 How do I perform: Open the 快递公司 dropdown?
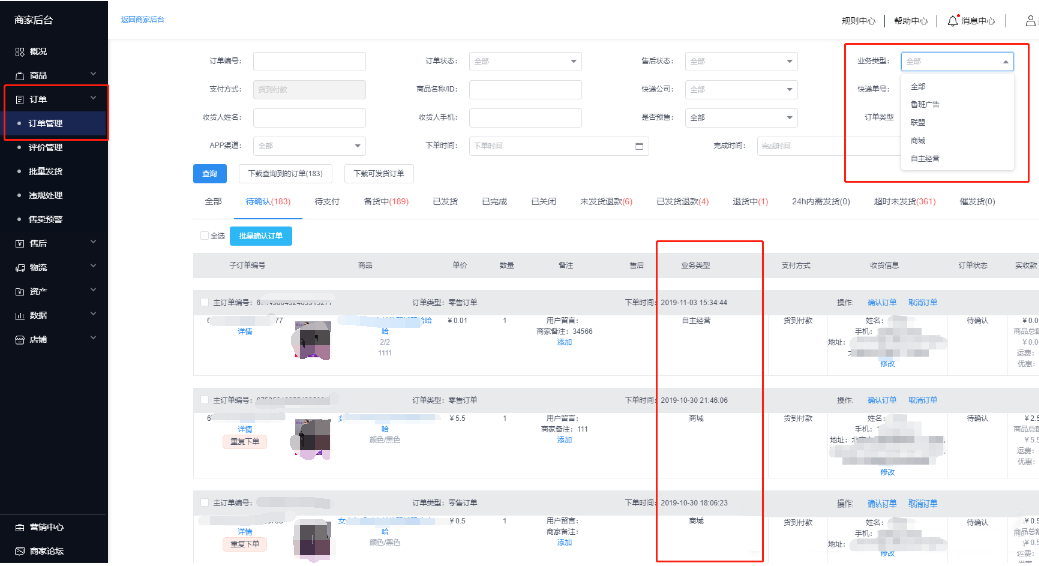coord(741,89)
